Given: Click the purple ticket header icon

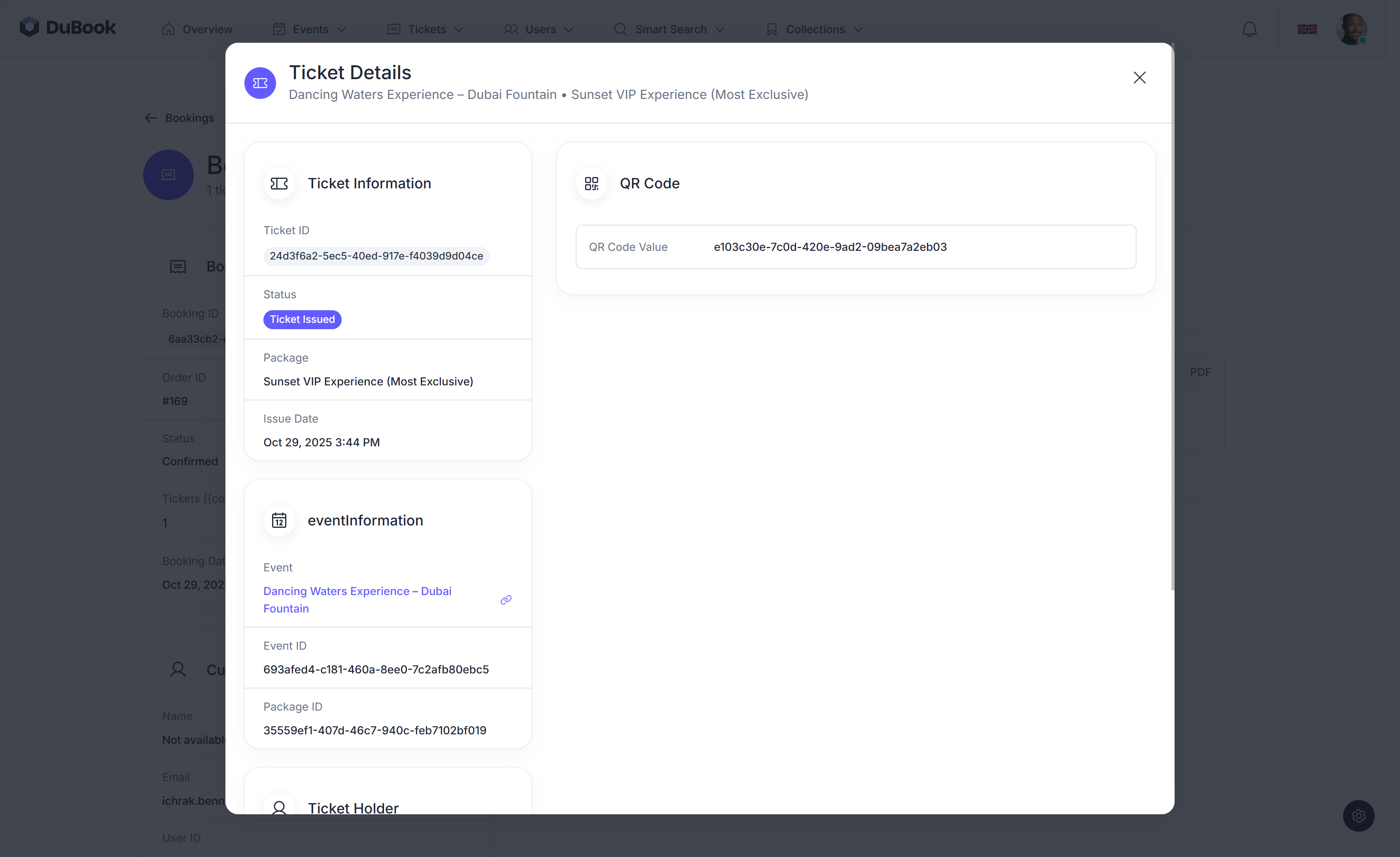Looking at the screenshot, I should [x=260, y=83].
